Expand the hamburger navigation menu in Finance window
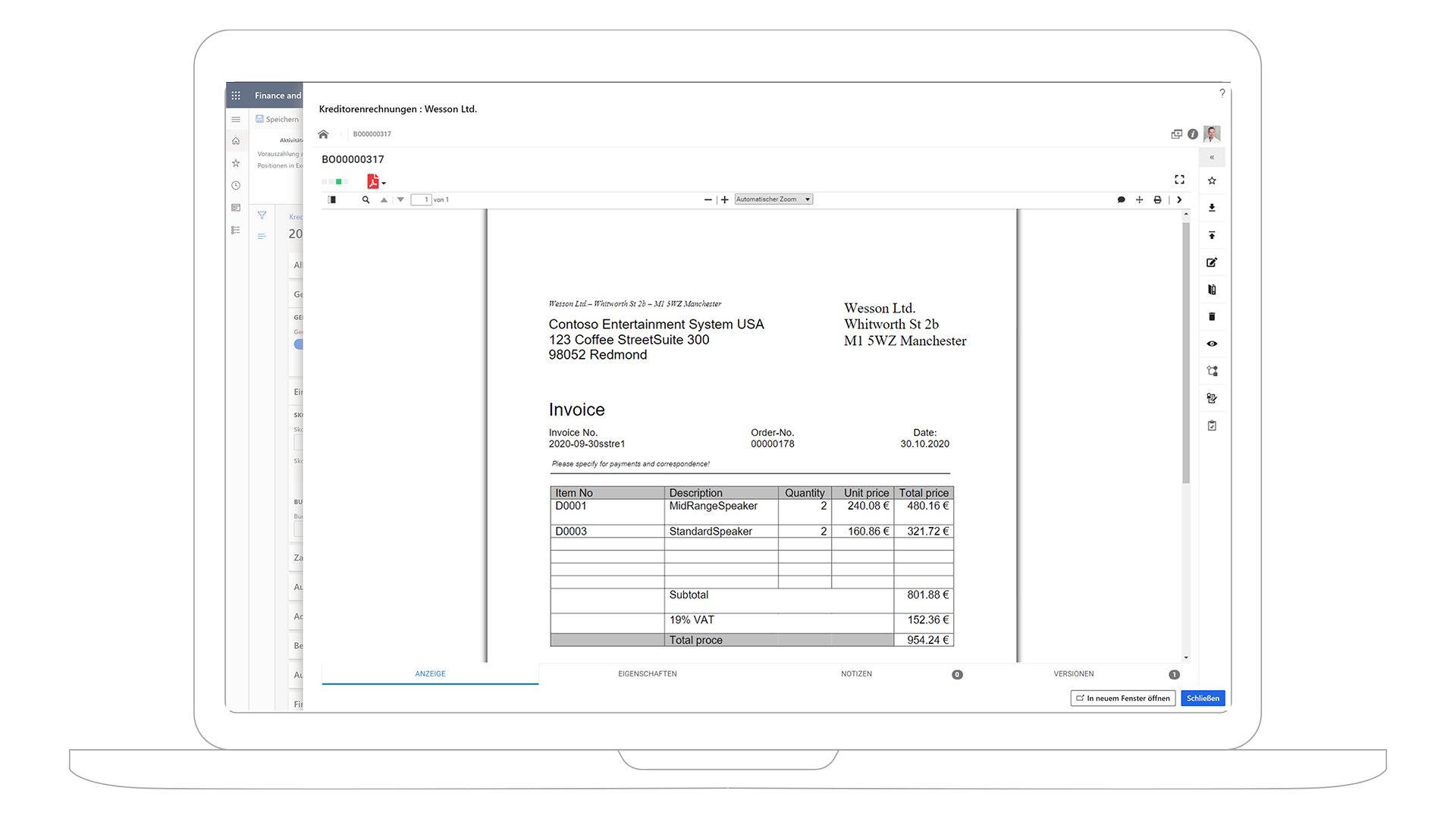 click(236, 119)
